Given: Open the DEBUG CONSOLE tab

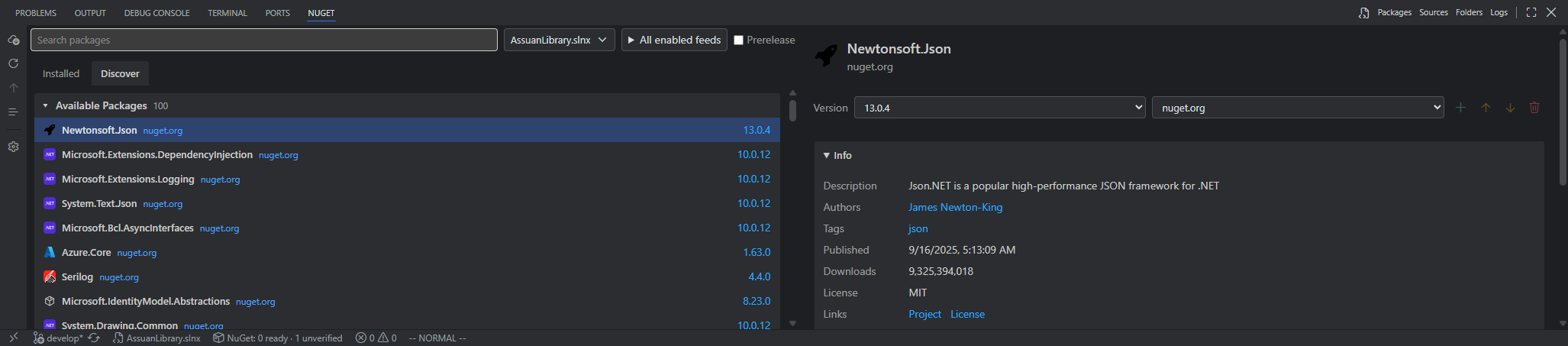Looking at the screenshot, I should 156,13.
